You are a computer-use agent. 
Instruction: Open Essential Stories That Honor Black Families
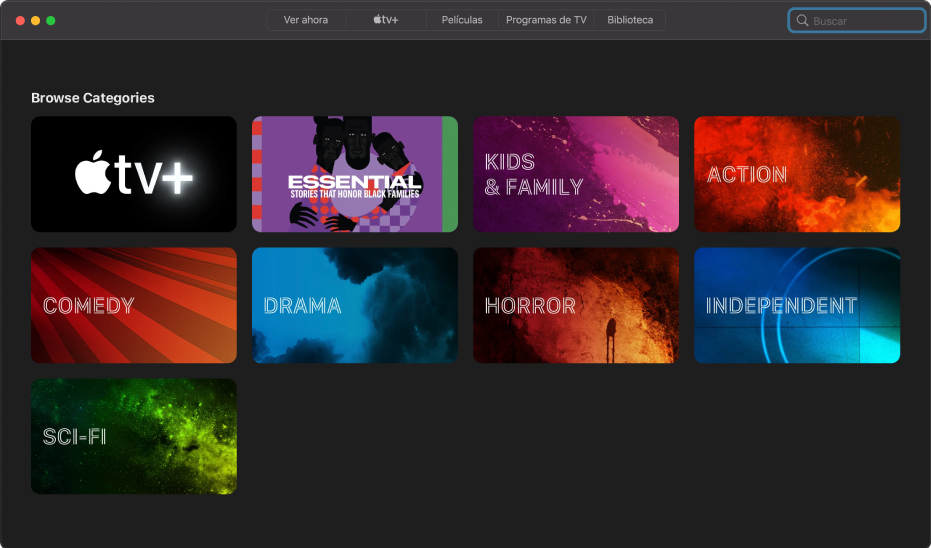pyautogui.click(x=354, y=174)
